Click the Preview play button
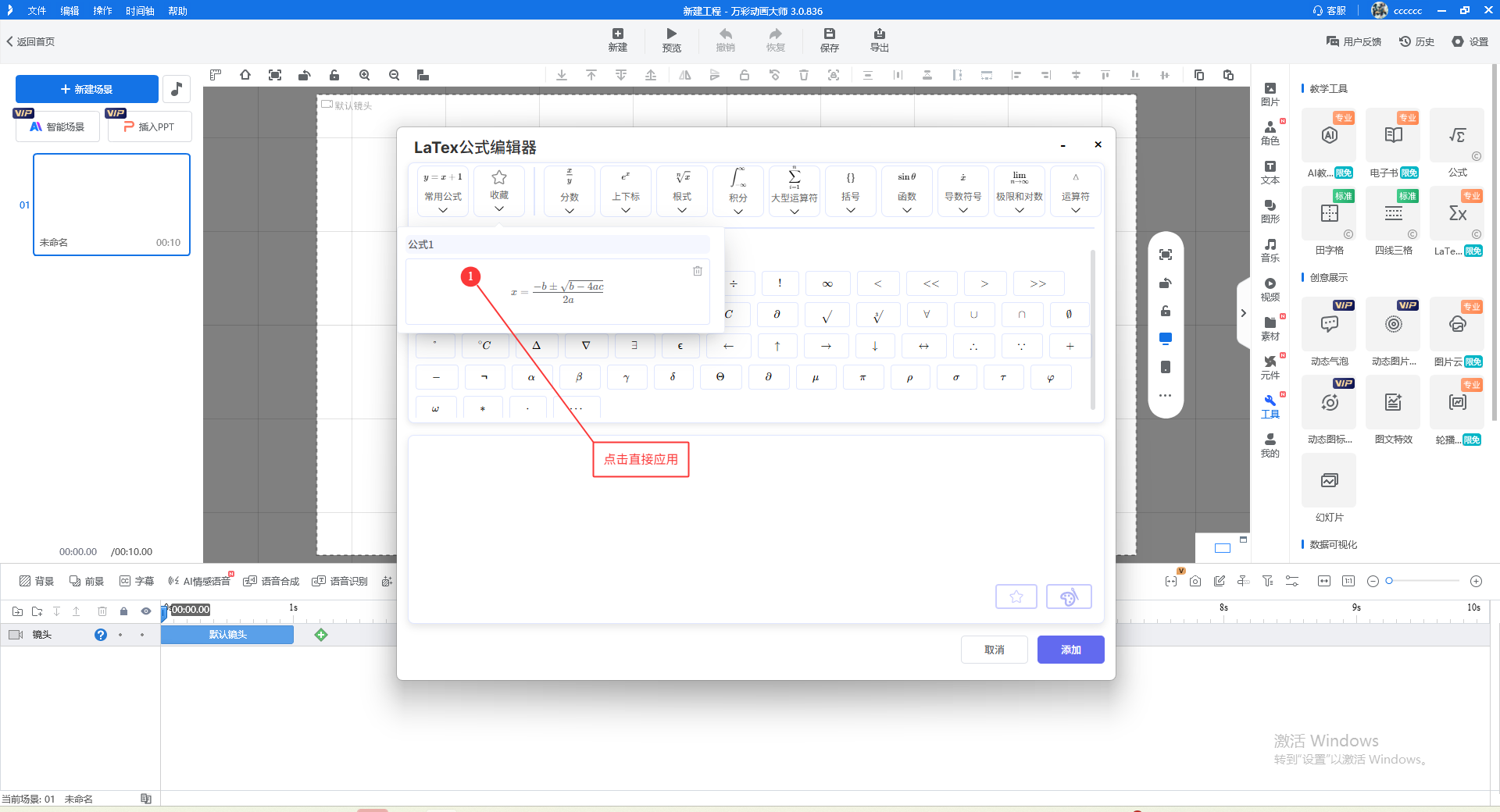The image size is (1500, 812). (671, 40)
